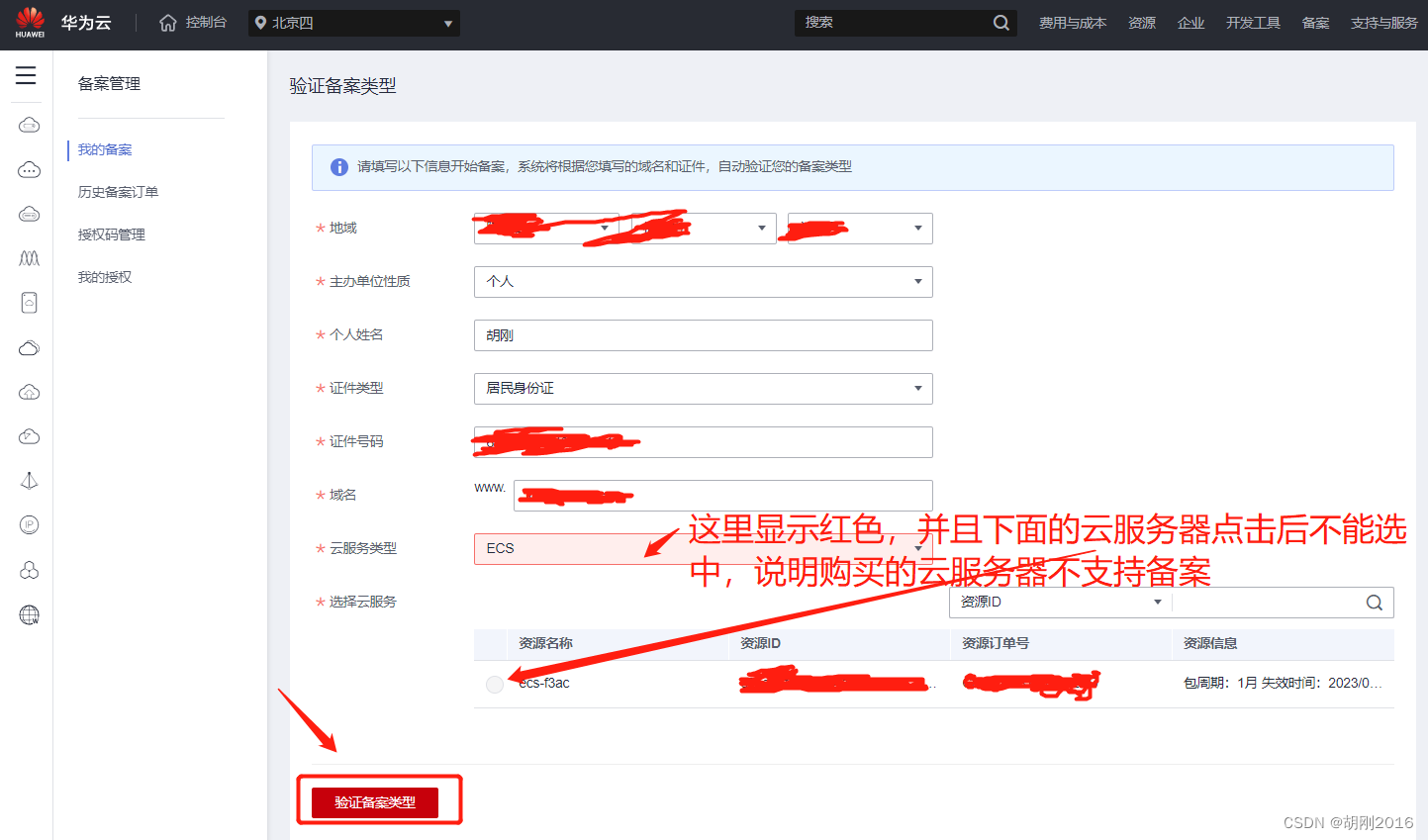Click the 验证备案类型 button
Screen dimensions: 1428x840
(x=375, y=802)
